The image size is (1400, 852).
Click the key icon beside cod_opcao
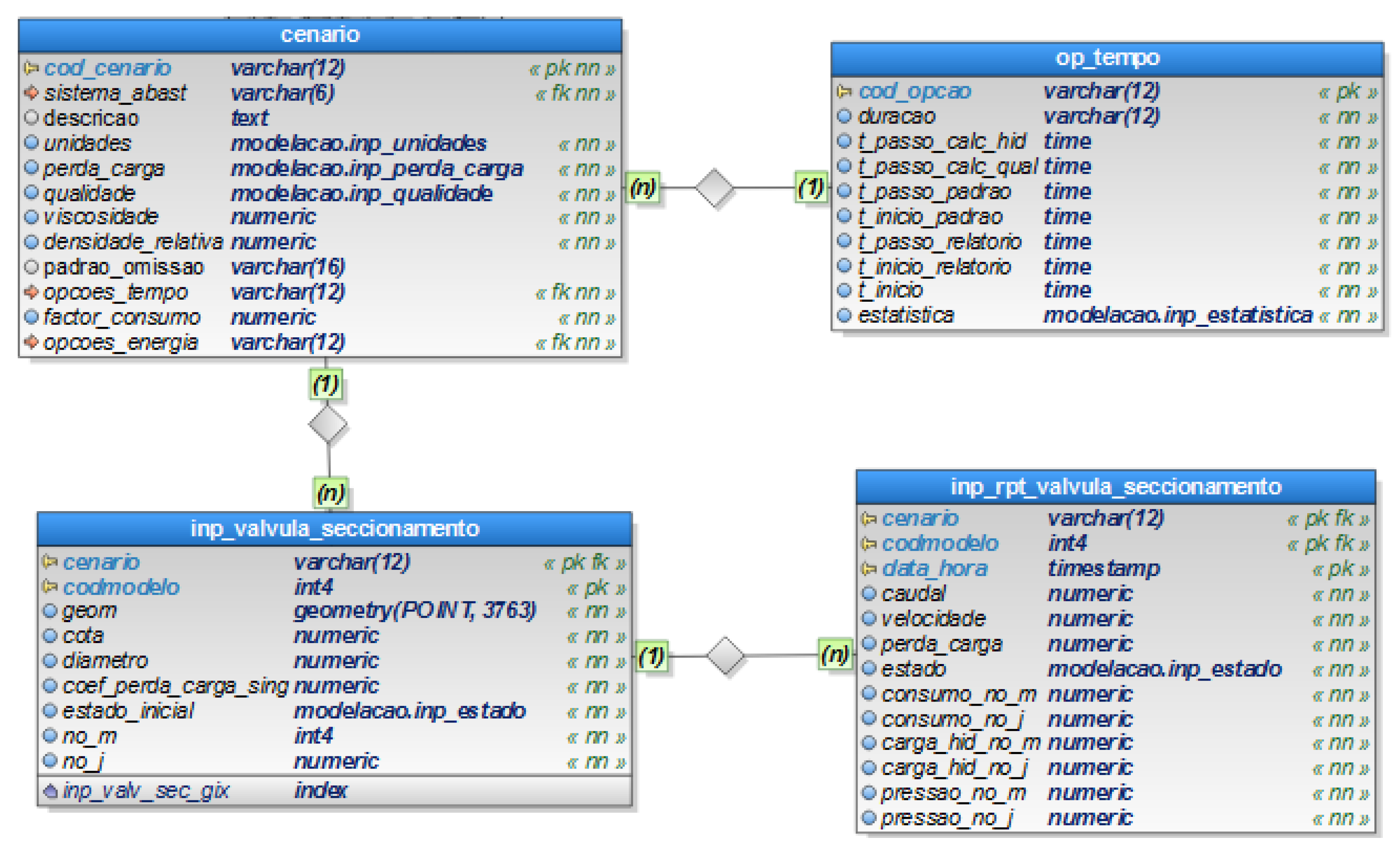click(844, 91)
